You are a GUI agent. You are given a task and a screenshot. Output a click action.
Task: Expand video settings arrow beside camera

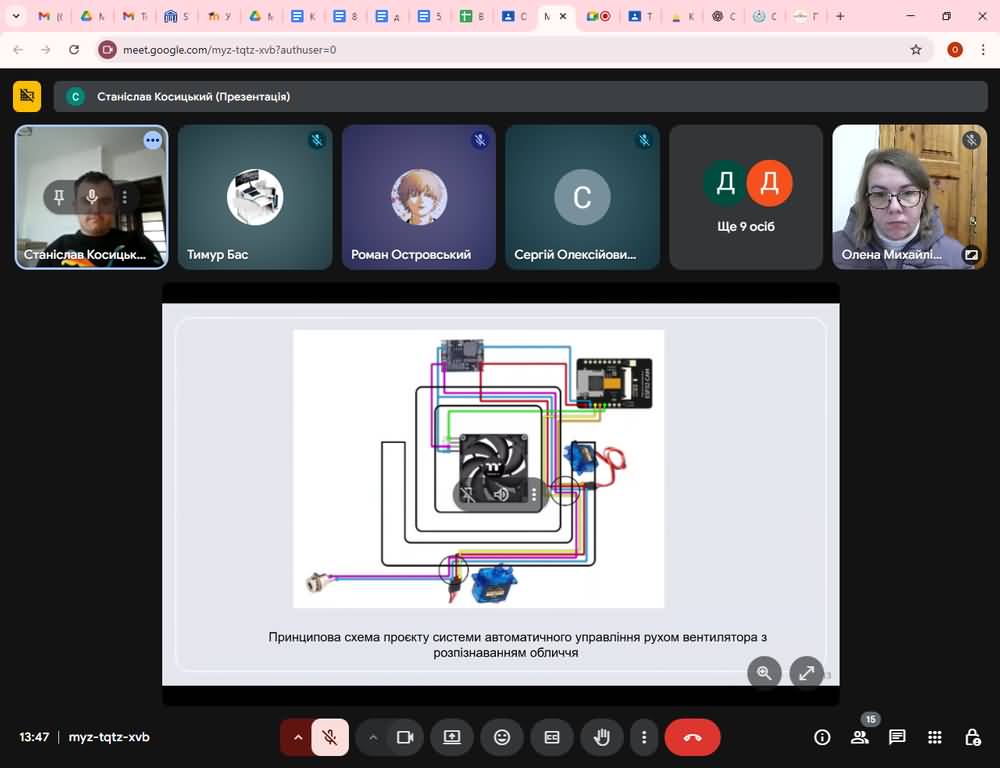click(x=373, y=737)
